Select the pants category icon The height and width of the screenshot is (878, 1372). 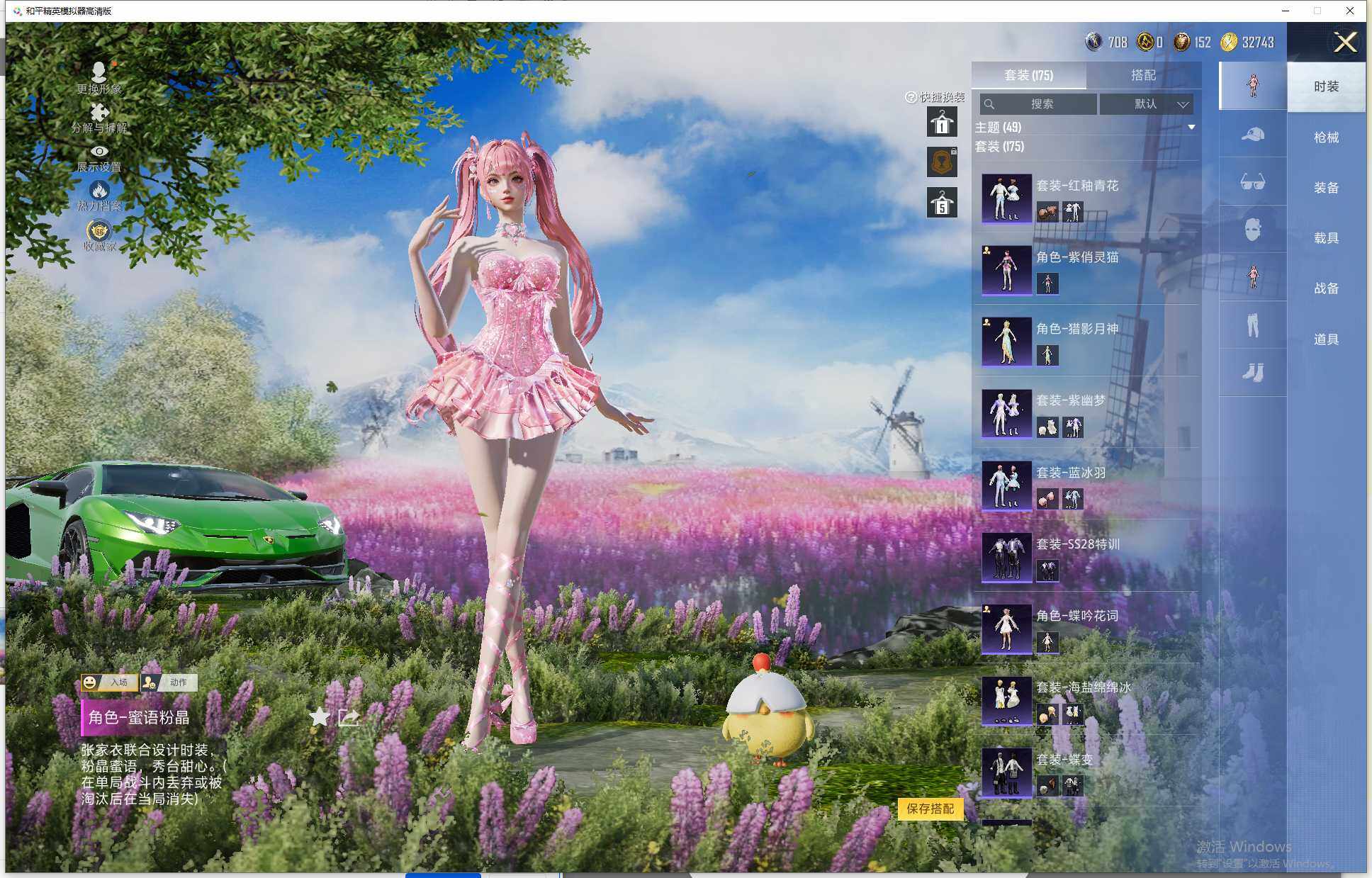pyautogui.click(x=1252, y=325)
